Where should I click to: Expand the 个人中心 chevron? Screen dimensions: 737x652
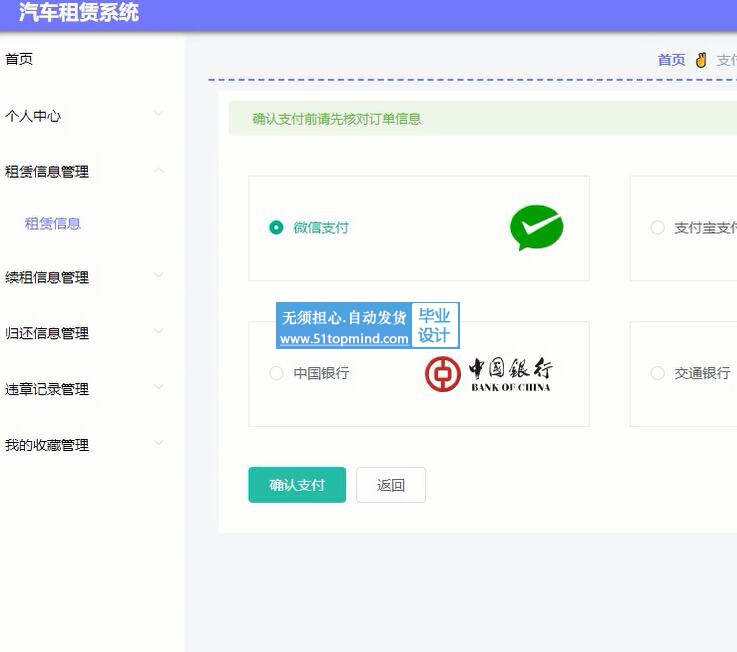coord(159,113)
